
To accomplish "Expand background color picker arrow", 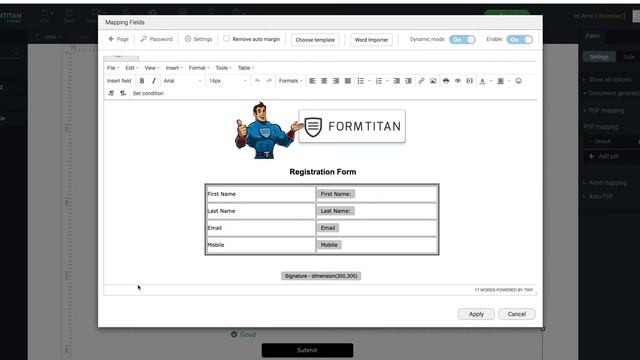I will click(x=509, y=81).
